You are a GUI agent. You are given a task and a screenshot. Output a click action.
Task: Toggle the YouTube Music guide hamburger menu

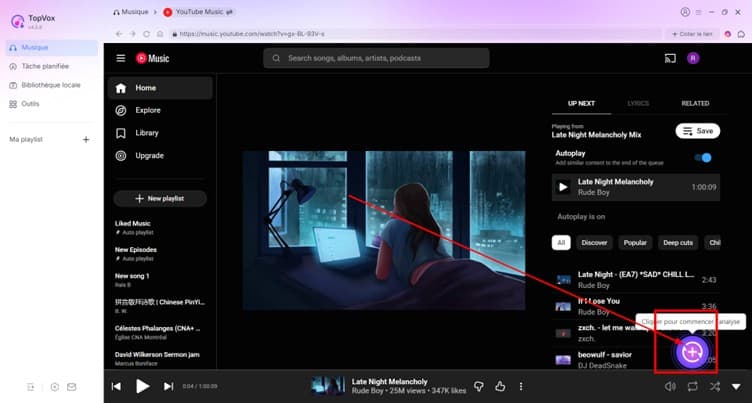coord(121,58)
